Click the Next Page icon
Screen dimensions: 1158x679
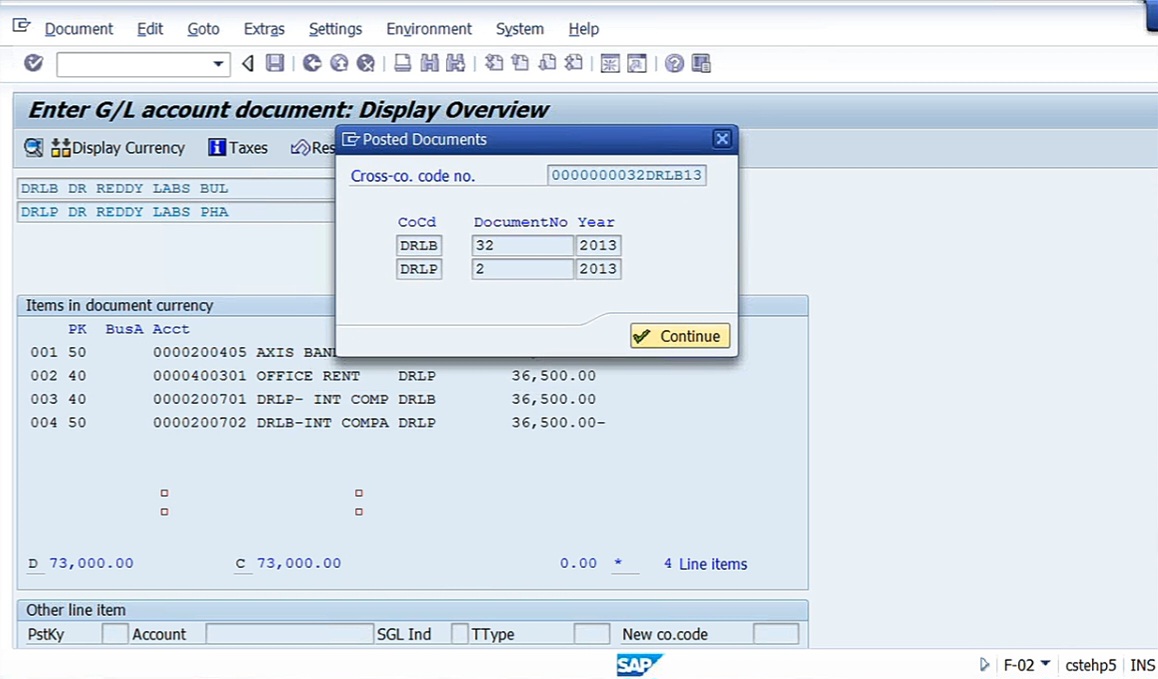point(547,64)
